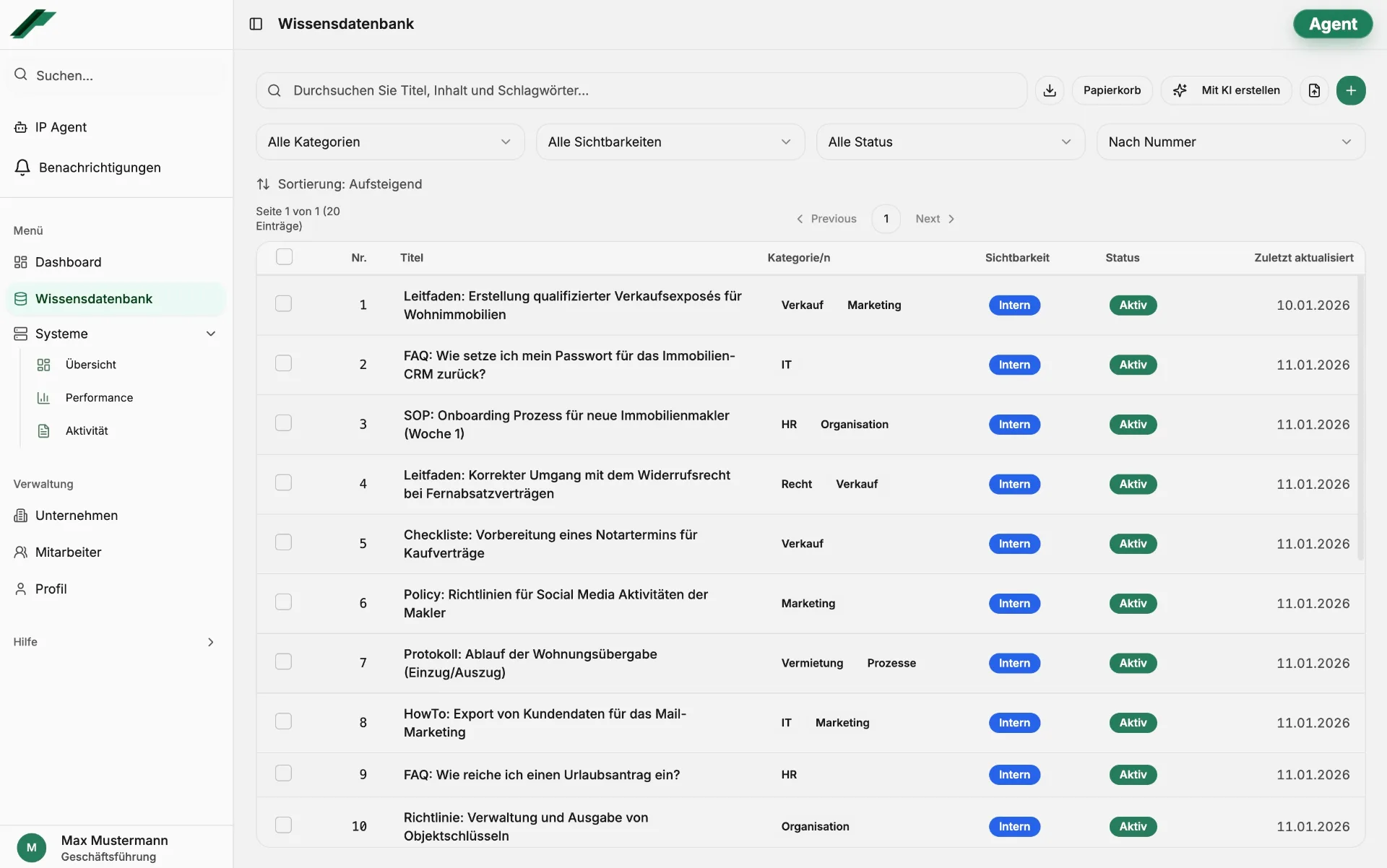
Task: Check the row for SOP: Onboarding Prozess
Action: 283,422
